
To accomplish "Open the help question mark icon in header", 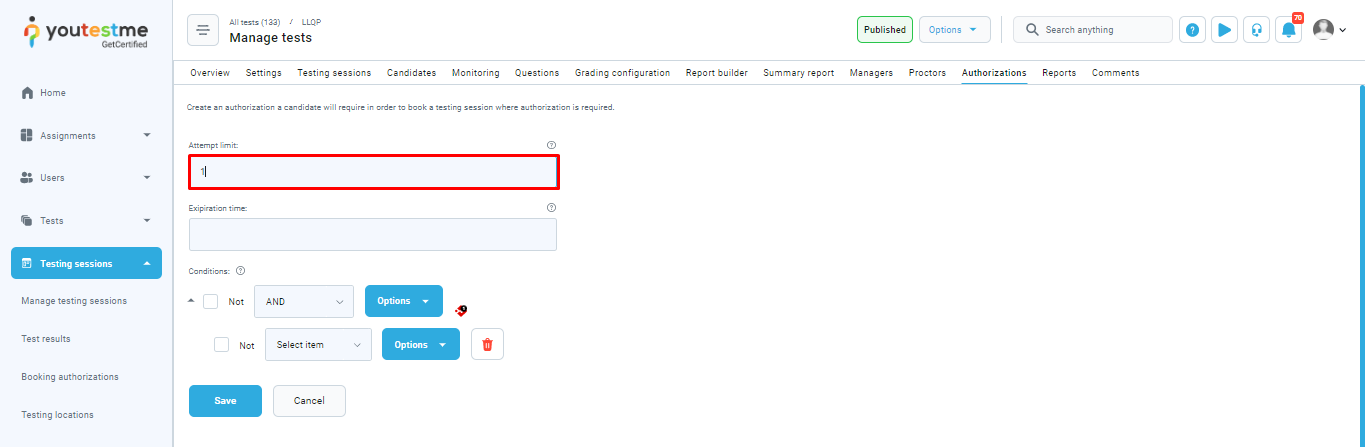I will click(x=1192, y=30).
